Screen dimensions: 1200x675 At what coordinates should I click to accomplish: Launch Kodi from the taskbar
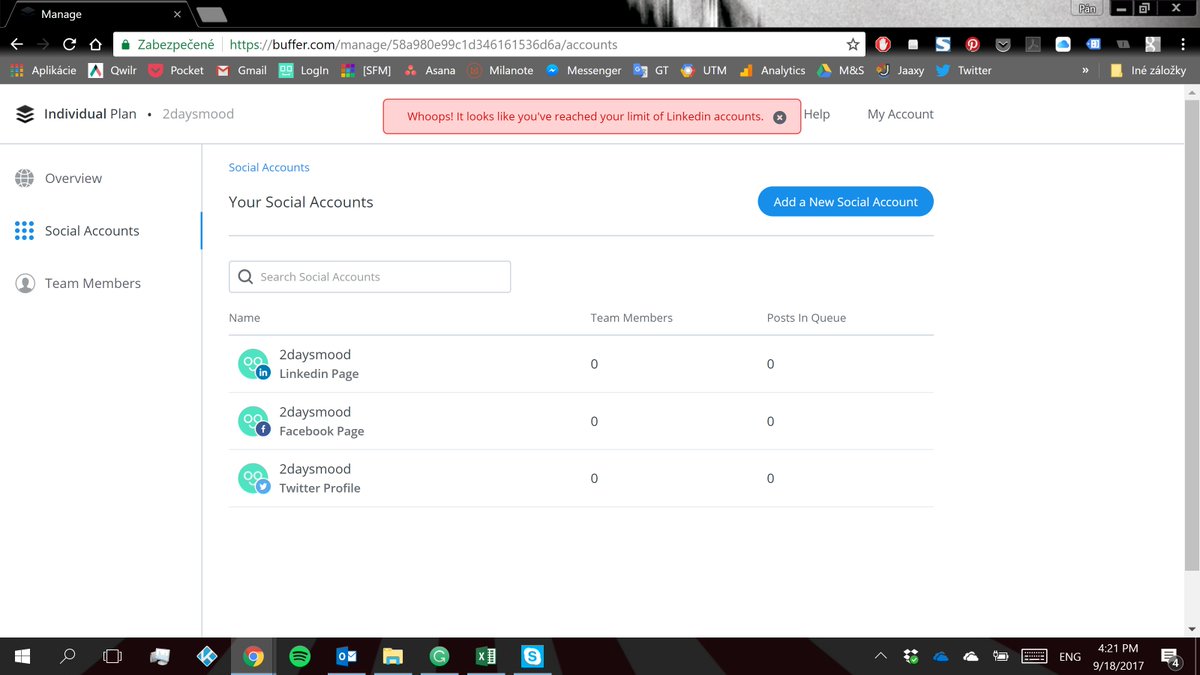tap(207, 657)
